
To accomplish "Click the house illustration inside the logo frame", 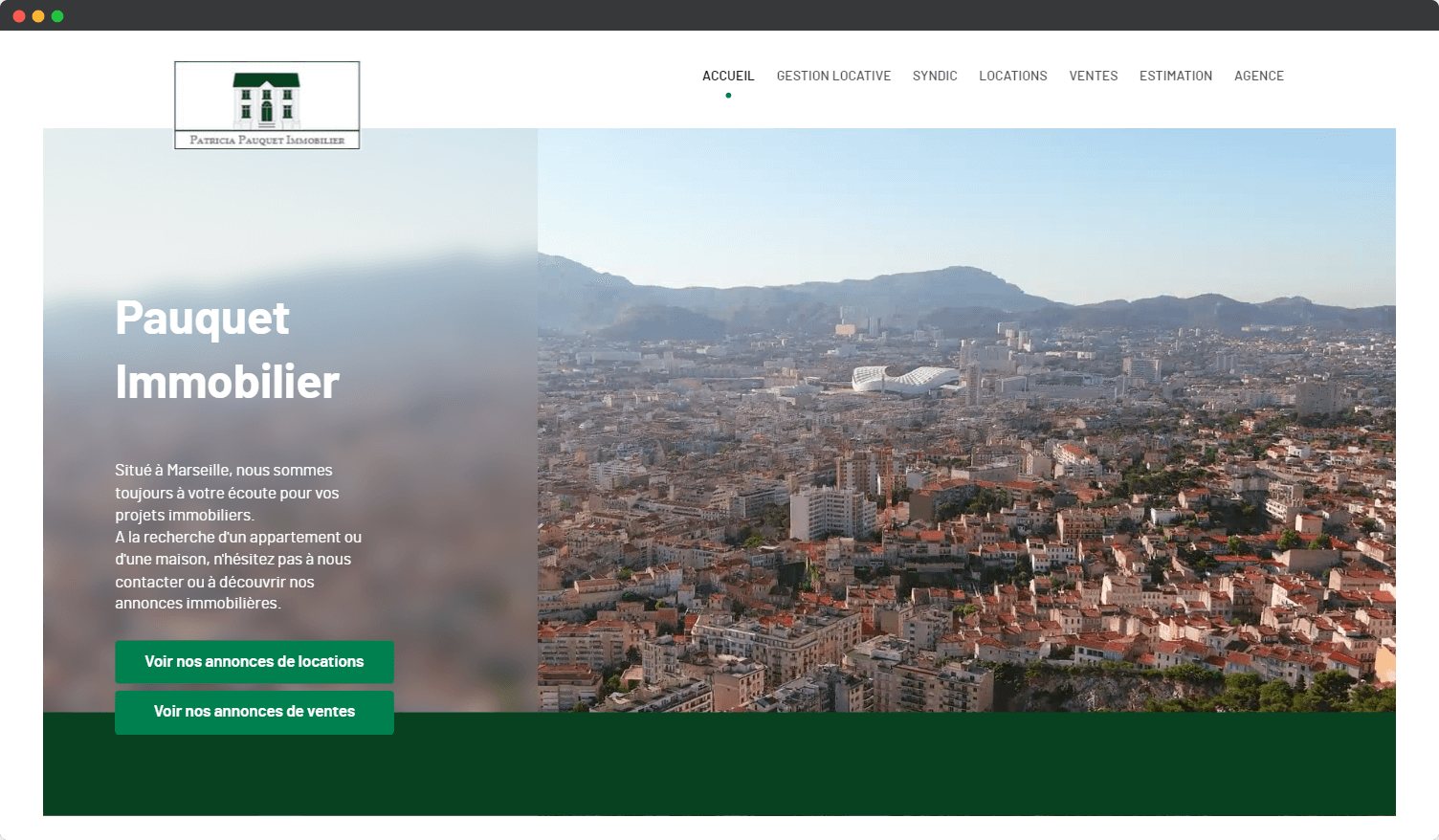I will pos(267,99).
